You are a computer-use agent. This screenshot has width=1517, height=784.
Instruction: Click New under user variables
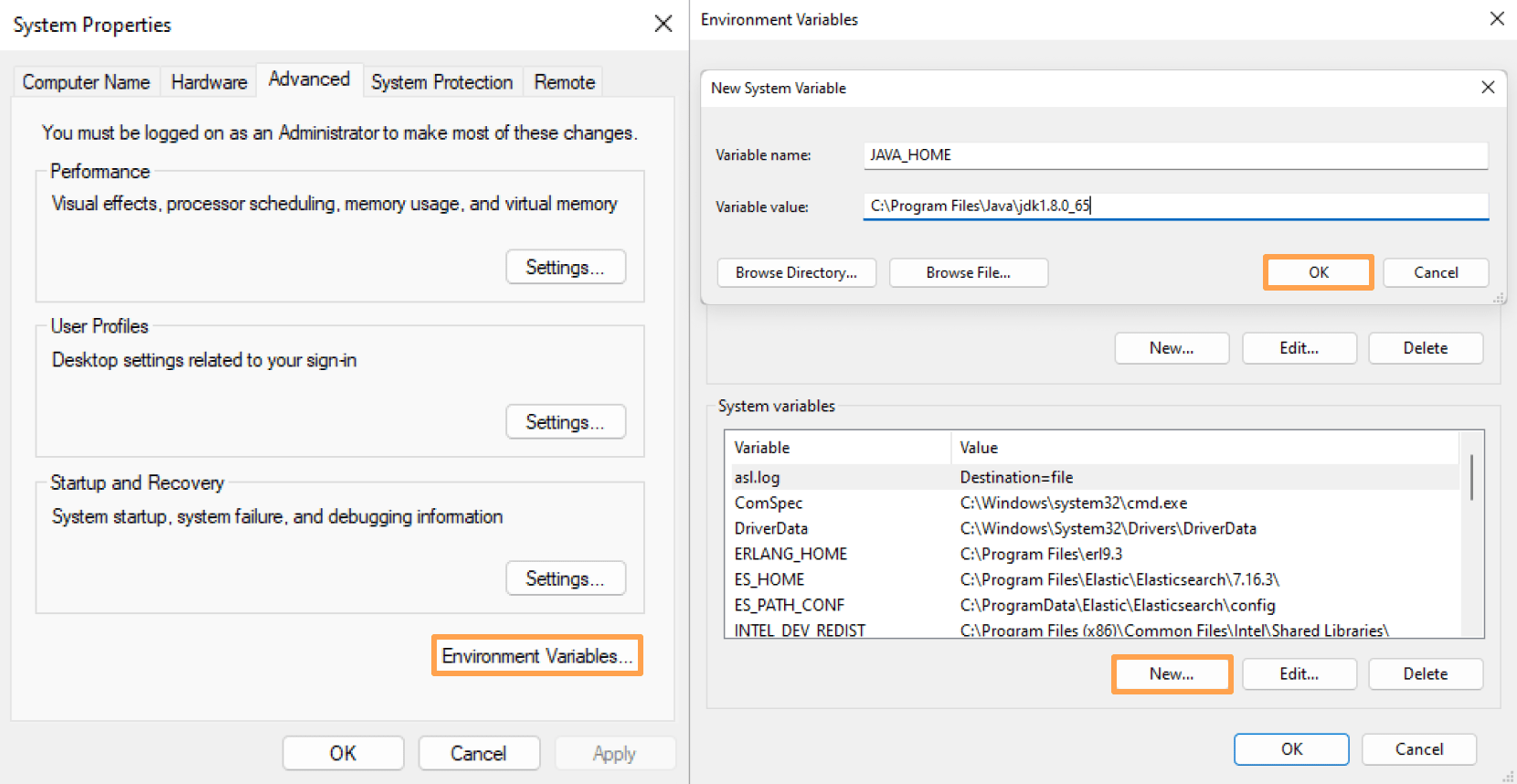tap(1172, 348)
